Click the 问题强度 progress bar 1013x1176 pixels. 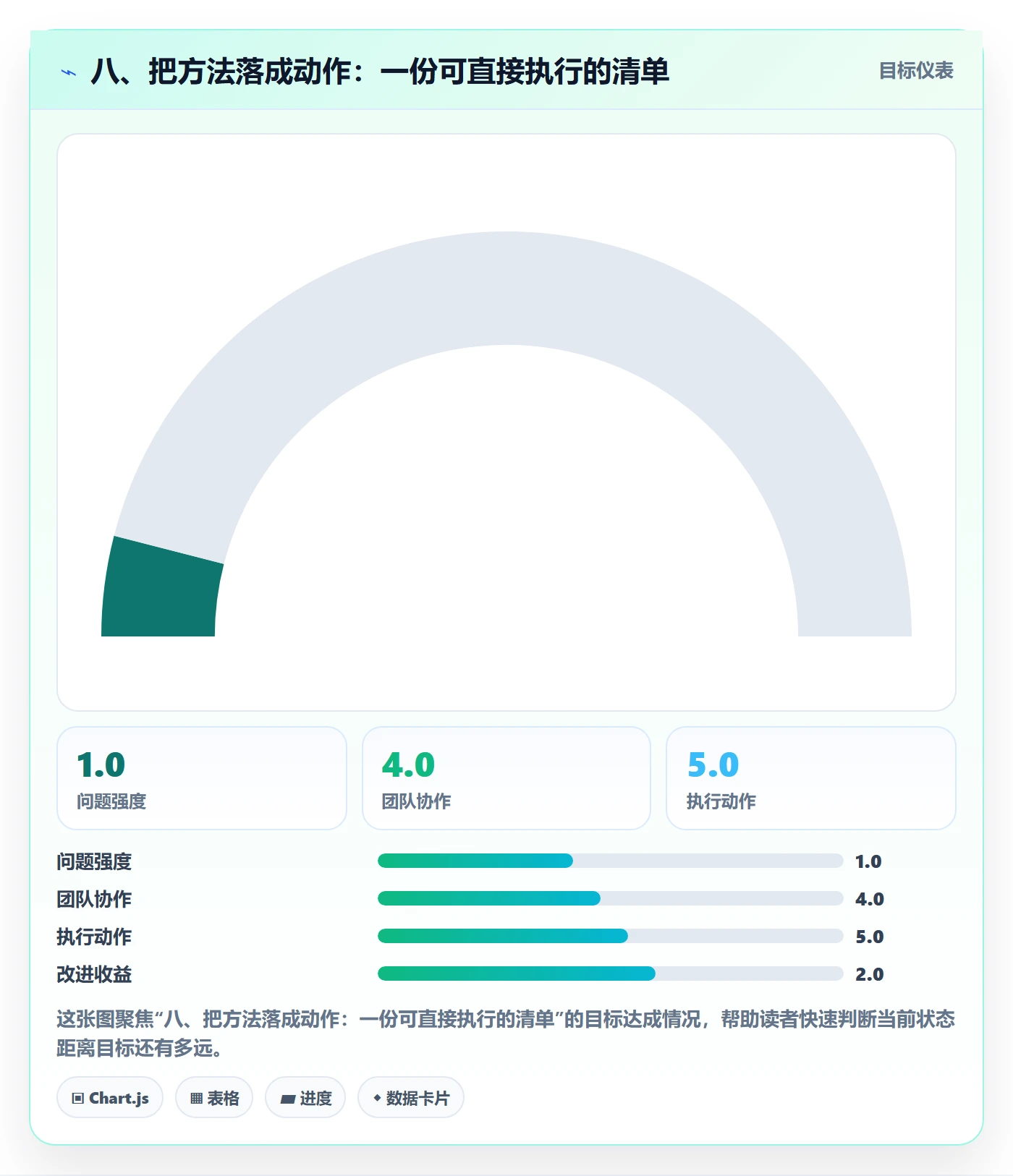click(x=611, y=861)
